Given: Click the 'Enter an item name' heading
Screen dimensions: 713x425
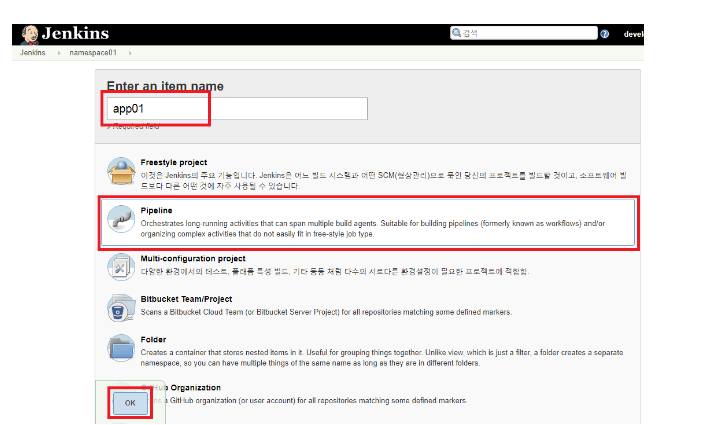Looking at the screenshot, I should 165,86.
